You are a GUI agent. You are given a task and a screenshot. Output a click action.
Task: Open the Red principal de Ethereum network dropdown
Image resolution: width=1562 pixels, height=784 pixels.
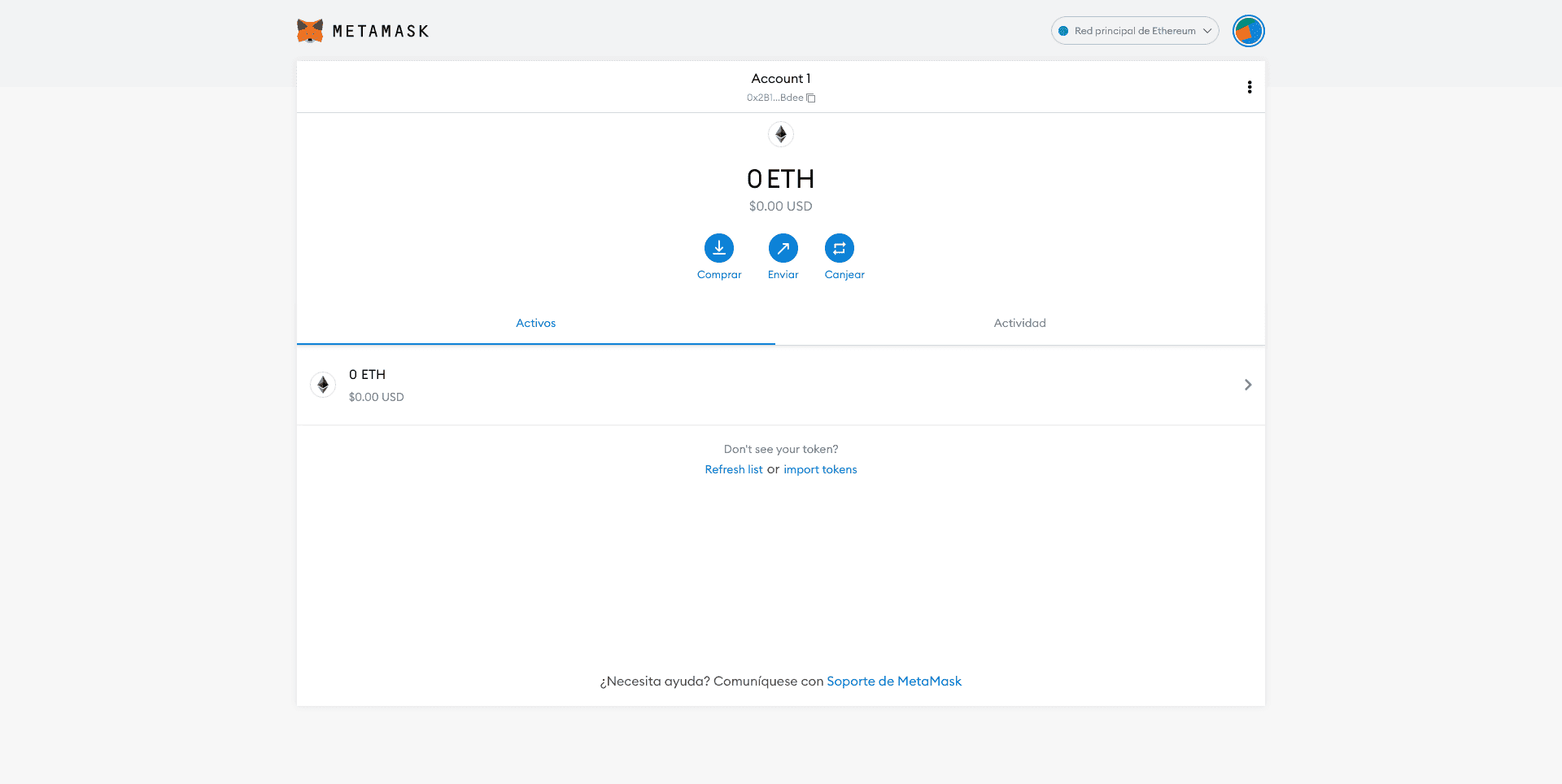(1135, 31)
